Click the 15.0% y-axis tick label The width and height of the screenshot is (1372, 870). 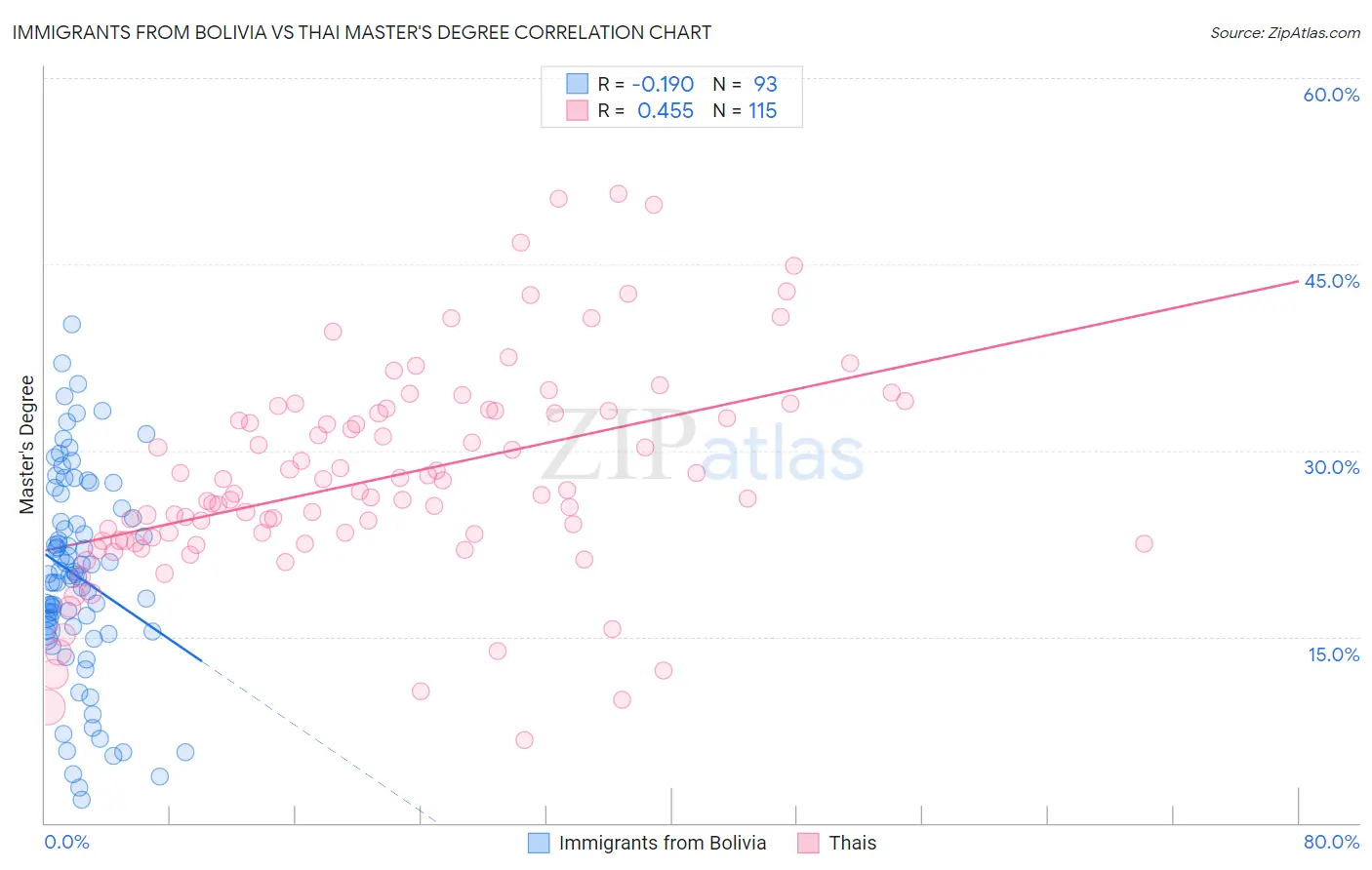click(1333, 654)
